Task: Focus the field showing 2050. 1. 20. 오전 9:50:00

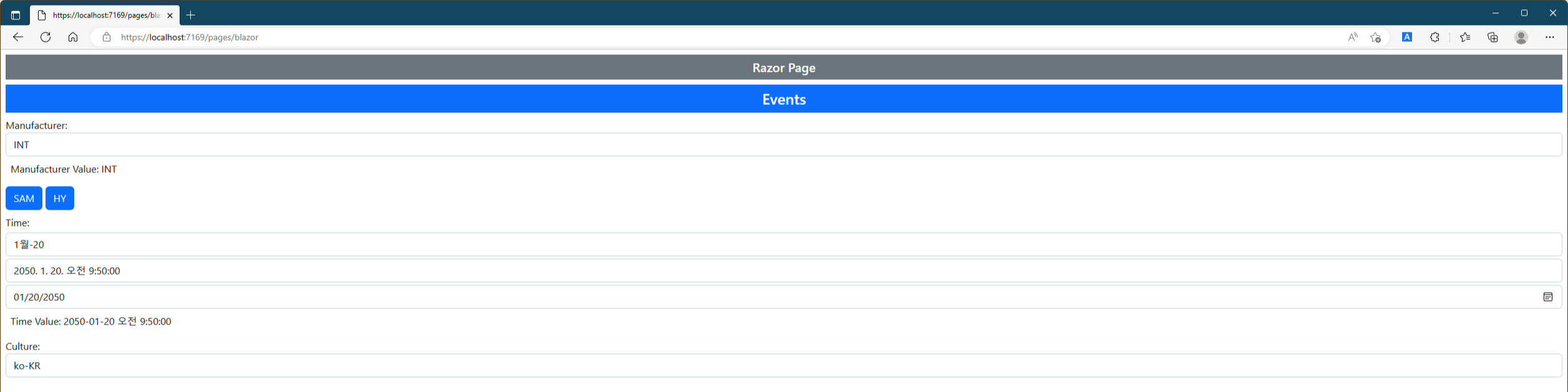Action: 784,271
